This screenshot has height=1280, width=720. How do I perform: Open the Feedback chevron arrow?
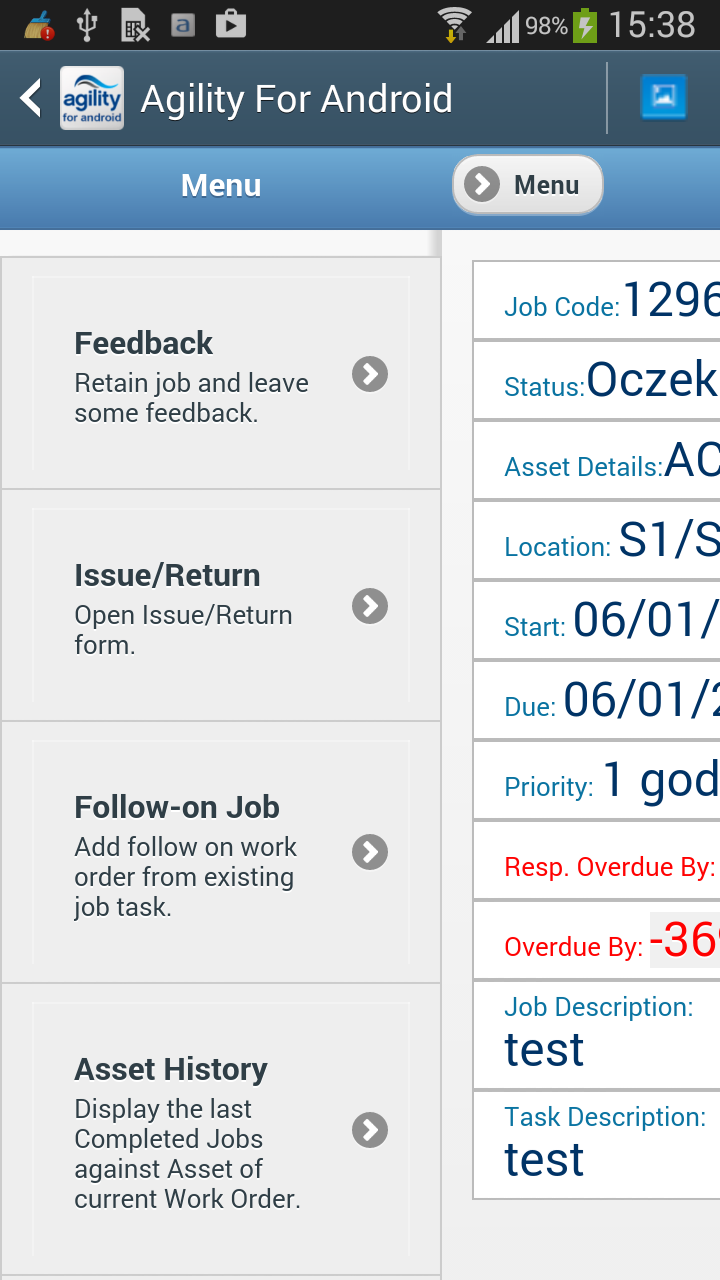tap(370, 374)
